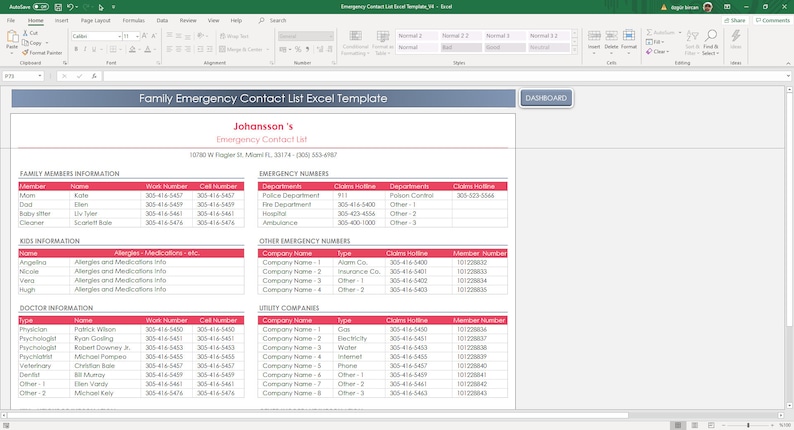Click the Format Painter brush

(25, 53)
